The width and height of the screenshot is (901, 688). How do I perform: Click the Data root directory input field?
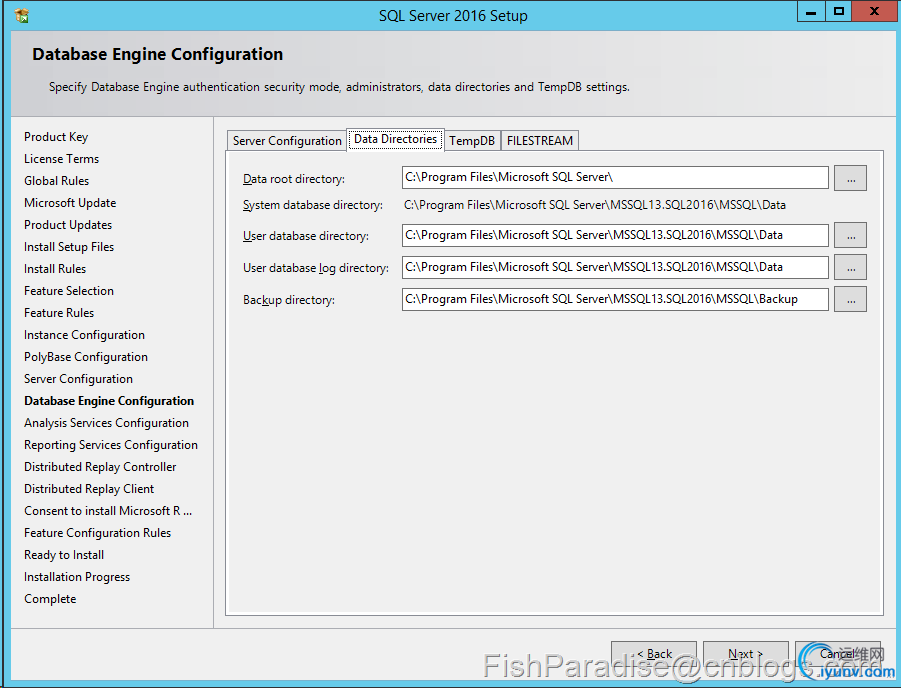point(615,178)
